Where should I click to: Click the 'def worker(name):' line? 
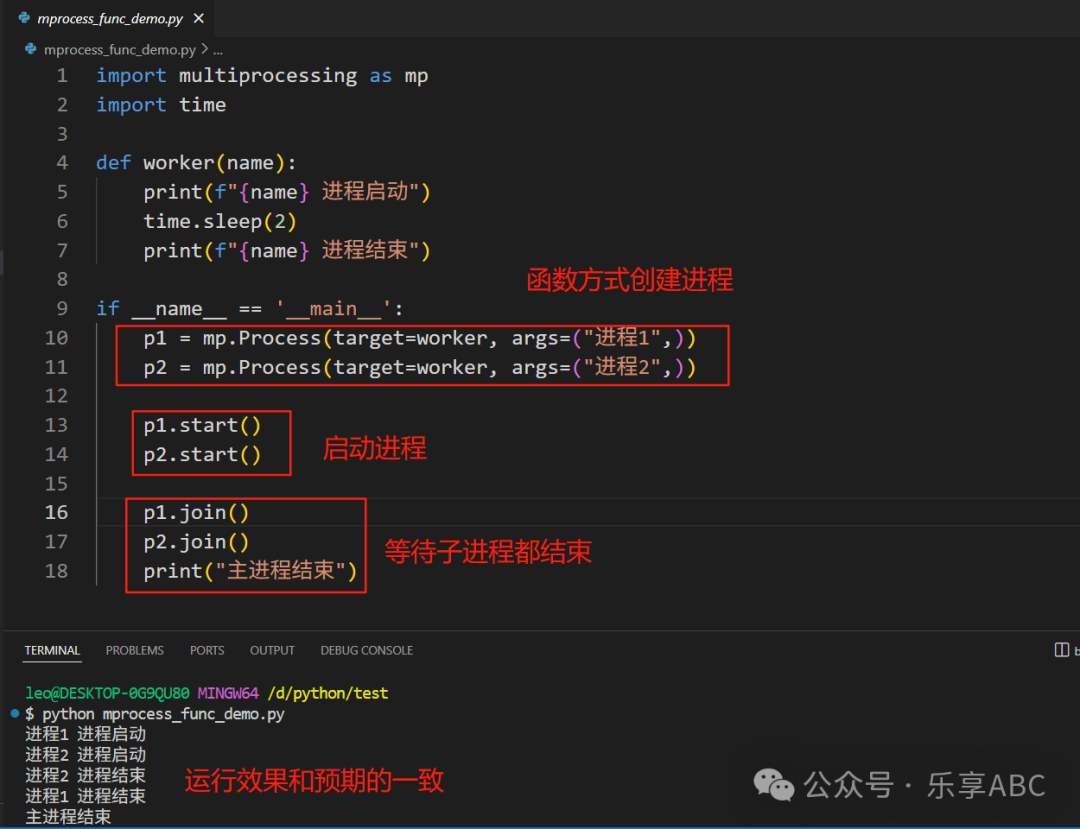[x=196, y=162]
